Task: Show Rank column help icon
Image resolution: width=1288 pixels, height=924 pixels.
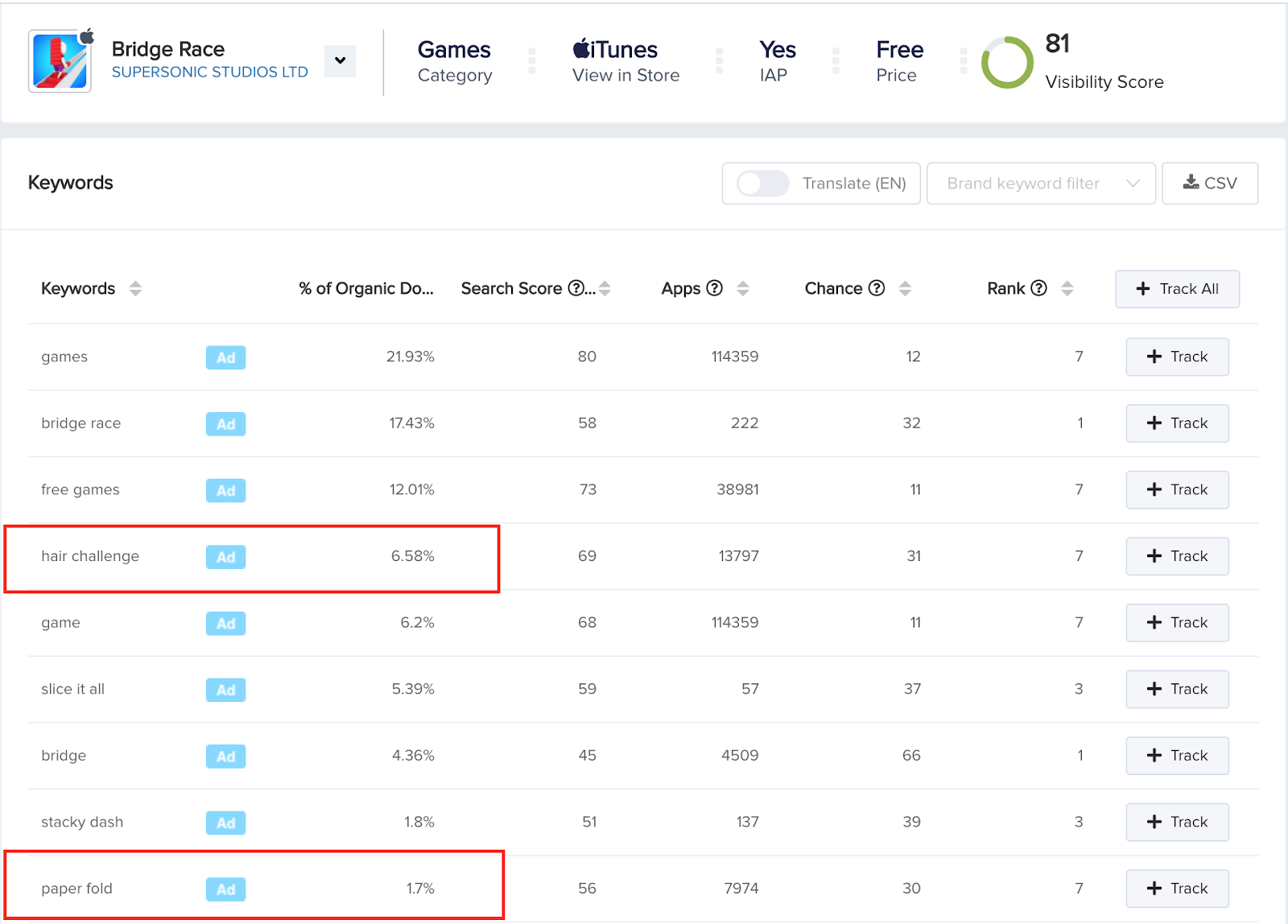Action: pyautogui.click(x=1039, y=288)
